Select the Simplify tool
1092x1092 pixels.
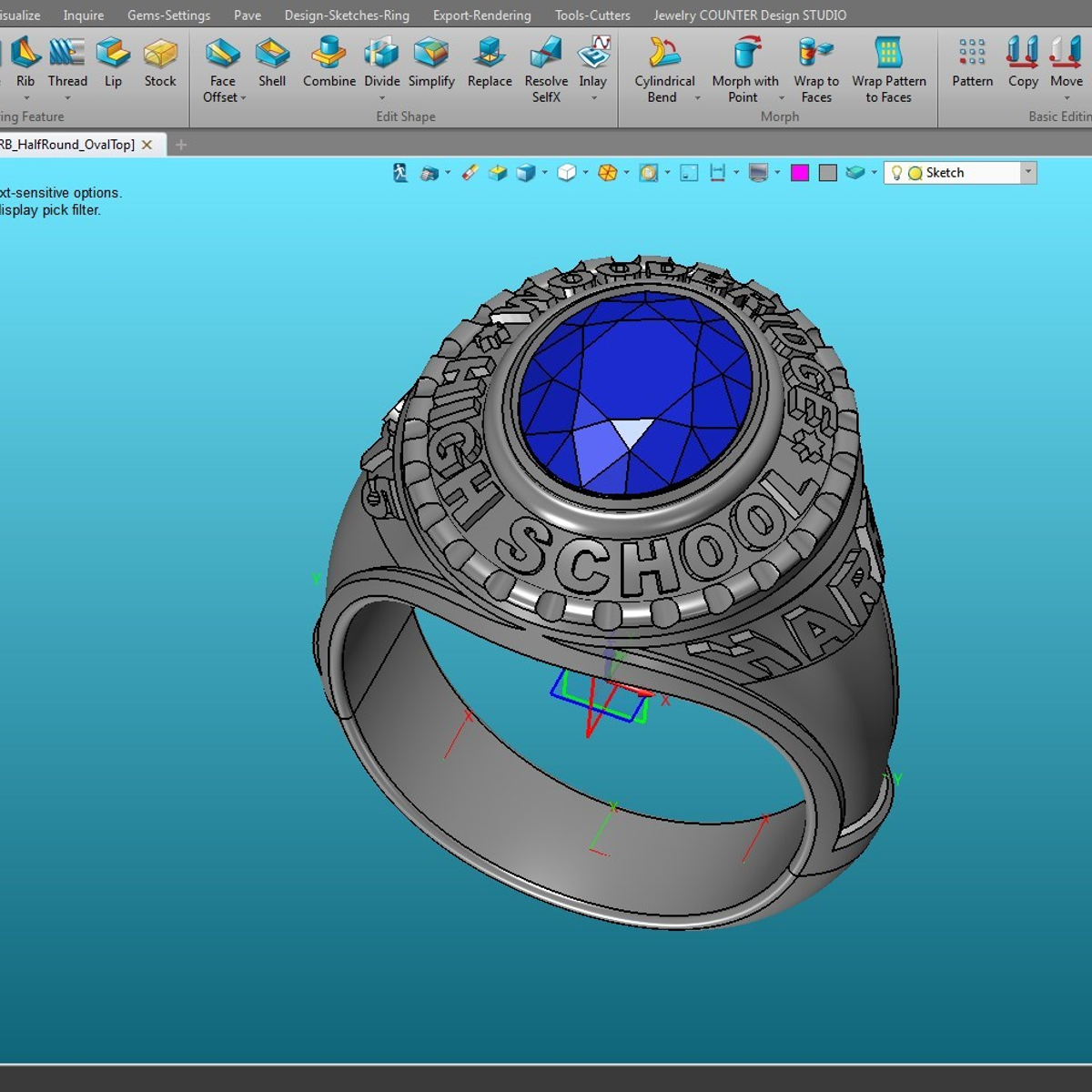[x=431, y=62]
